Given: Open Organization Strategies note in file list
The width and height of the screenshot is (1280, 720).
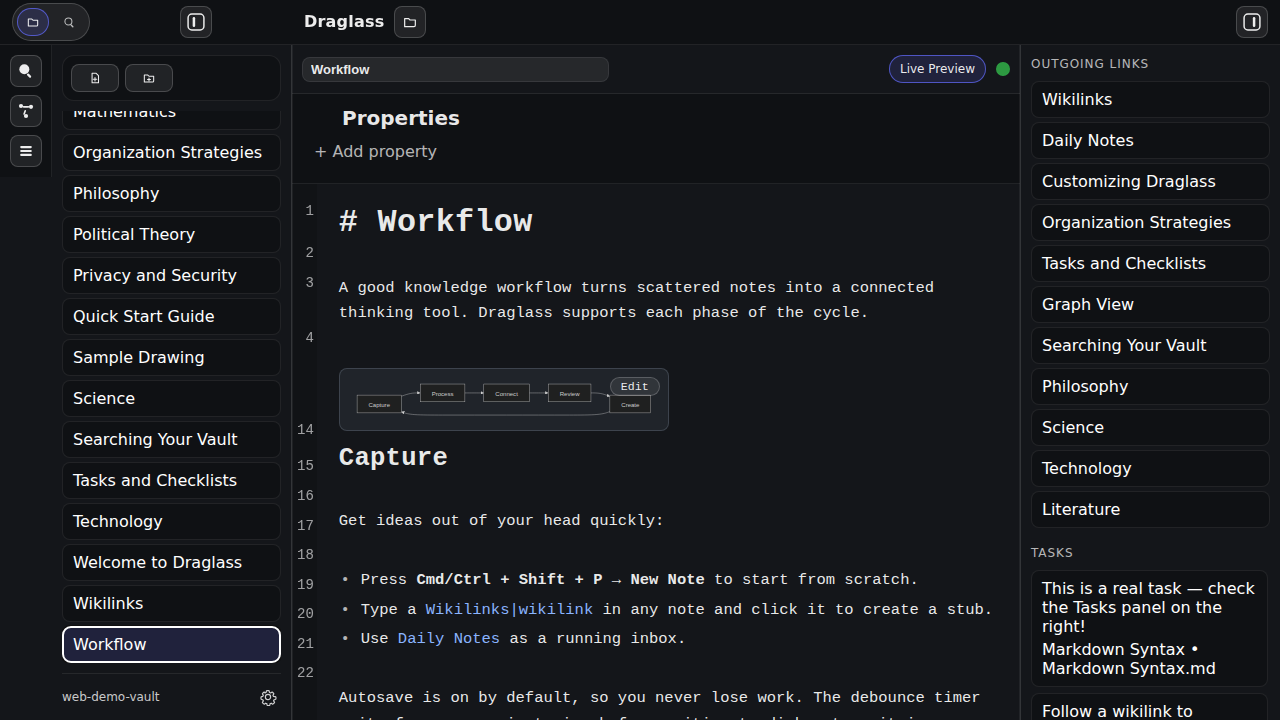Looking at the screenshot, I should (x=171, y=152).
